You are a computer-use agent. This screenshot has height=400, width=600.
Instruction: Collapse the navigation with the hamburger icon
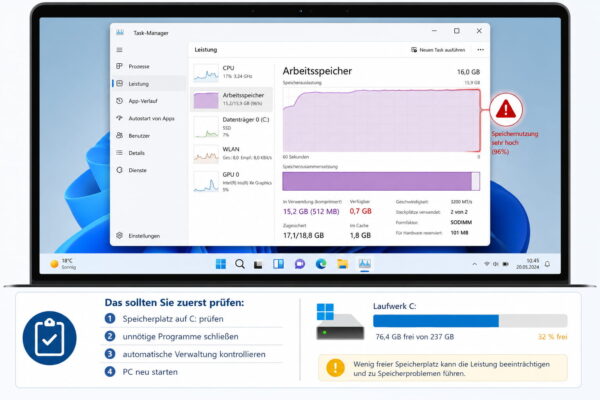(x=119, y=50)
